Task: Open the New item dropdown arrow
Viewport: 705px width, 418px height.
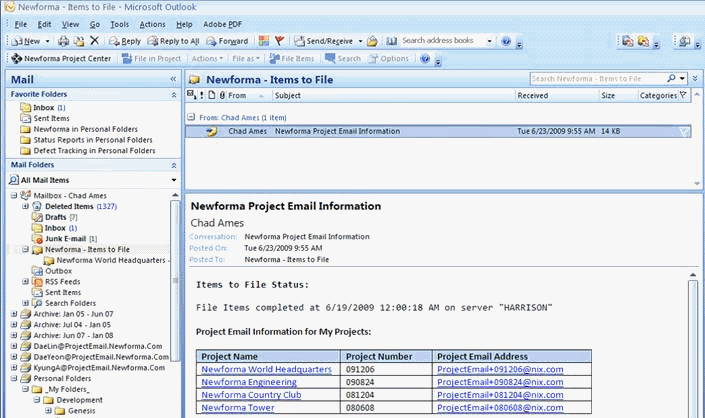Action: pos(47,41)
